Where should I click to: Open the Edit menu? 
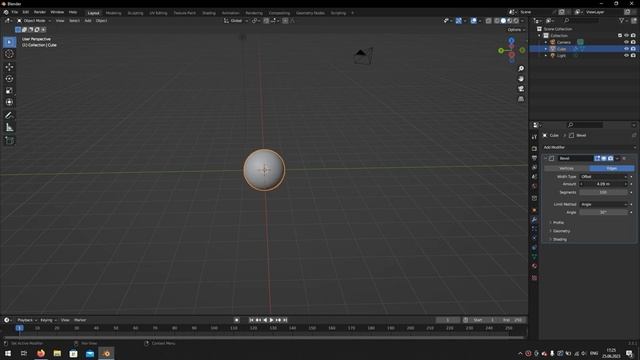tap(26, 12)
